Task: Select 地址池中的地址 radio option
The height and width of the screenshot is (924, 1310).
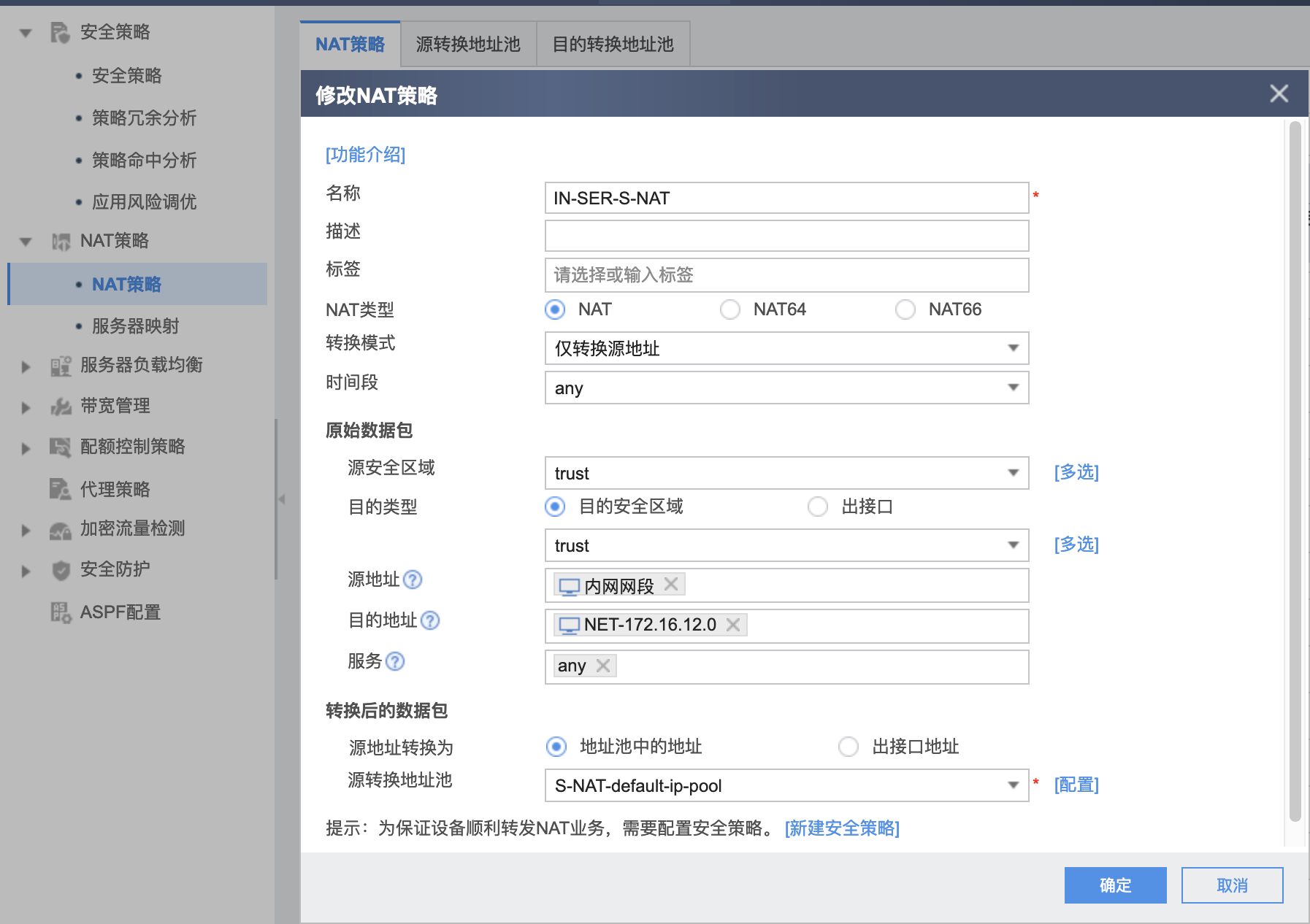Action: click(556, 747)
